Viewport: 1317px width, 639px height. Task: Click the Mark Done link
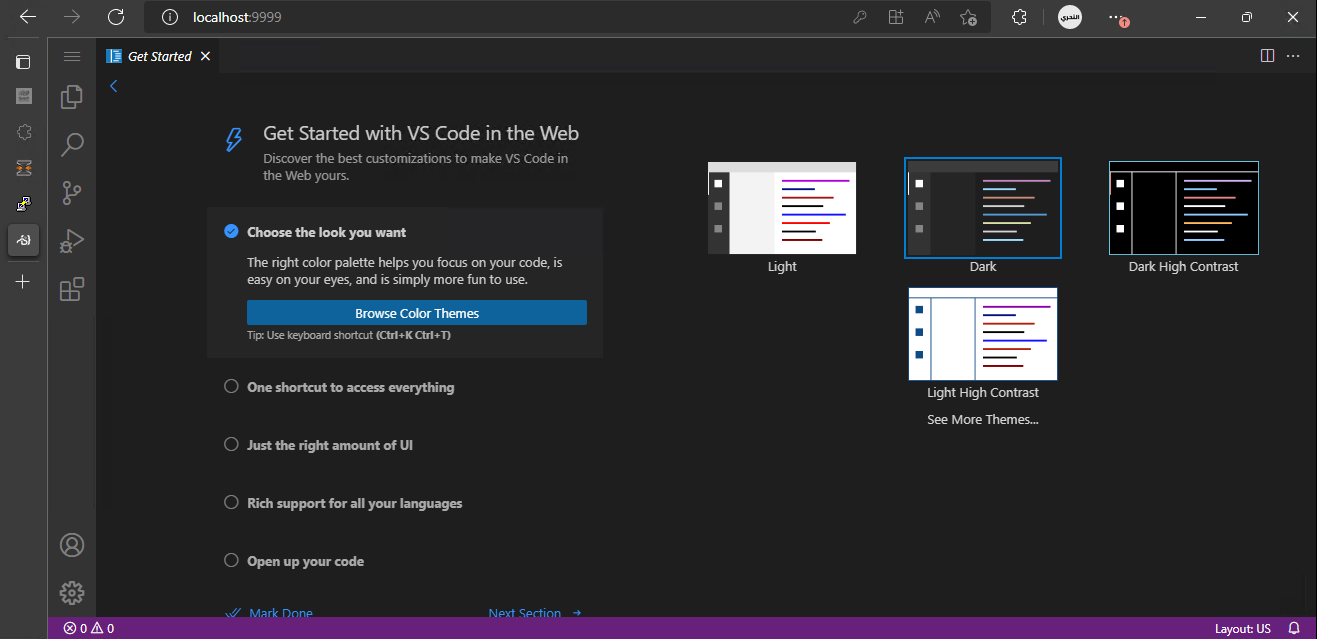coord(269,613)
